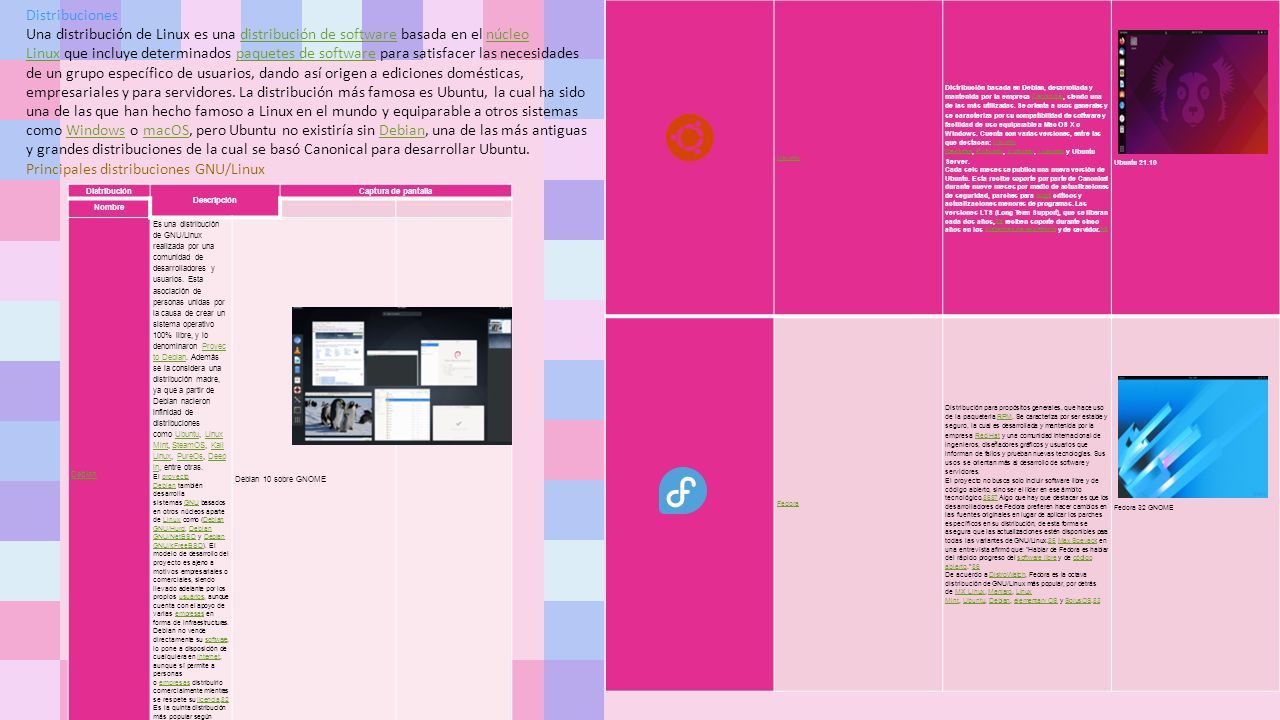1280x720 pixels.
Task: Click the 'Principales distribuciones GNU/Linux' heading
Action: pos(145,169)
